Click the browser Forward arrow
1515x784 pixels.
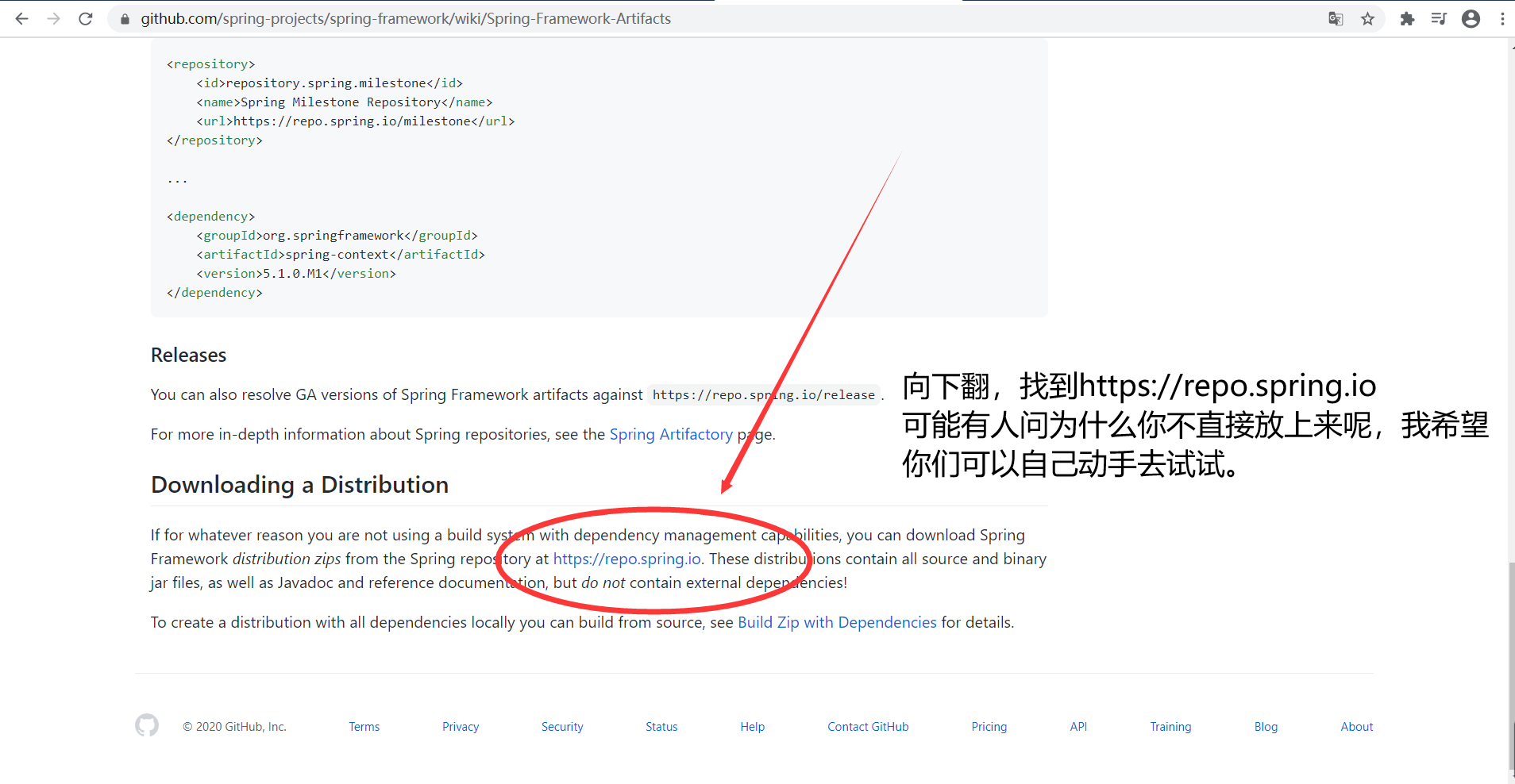(53, 18)
